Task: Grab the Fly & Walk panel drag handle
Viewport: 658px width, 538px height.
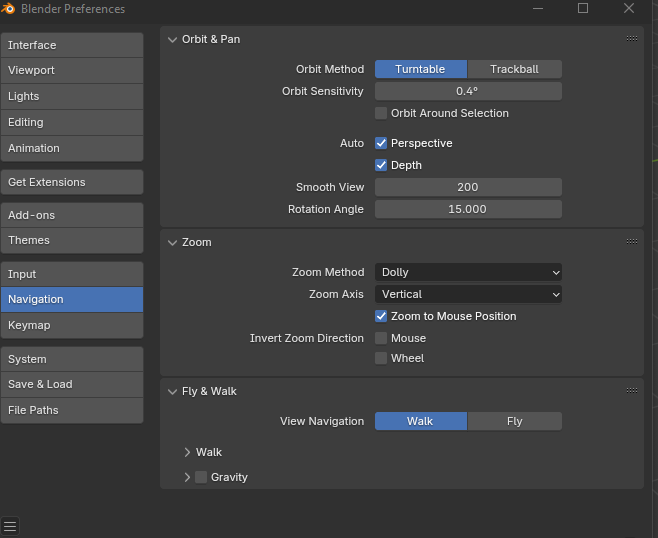Action: 632,390
